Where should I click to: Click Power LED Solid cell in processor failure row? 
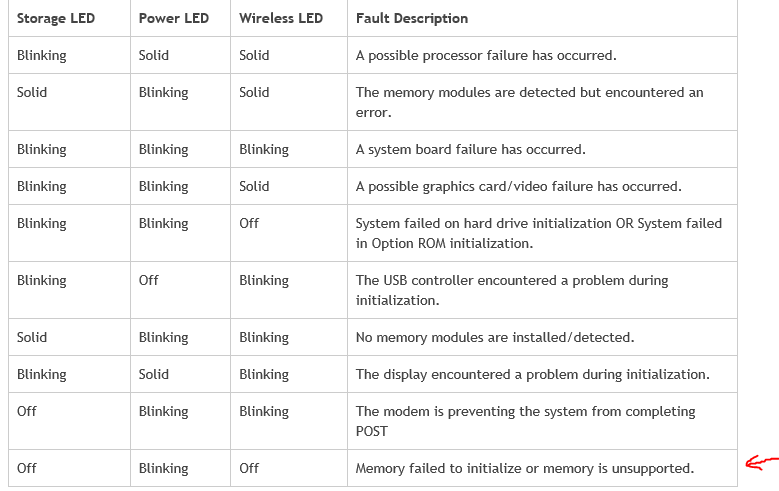[x=154, y=55]
